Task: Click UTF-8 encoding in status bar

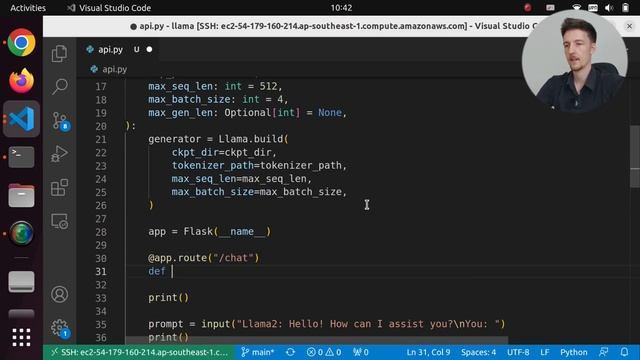Action: point(518,352)
